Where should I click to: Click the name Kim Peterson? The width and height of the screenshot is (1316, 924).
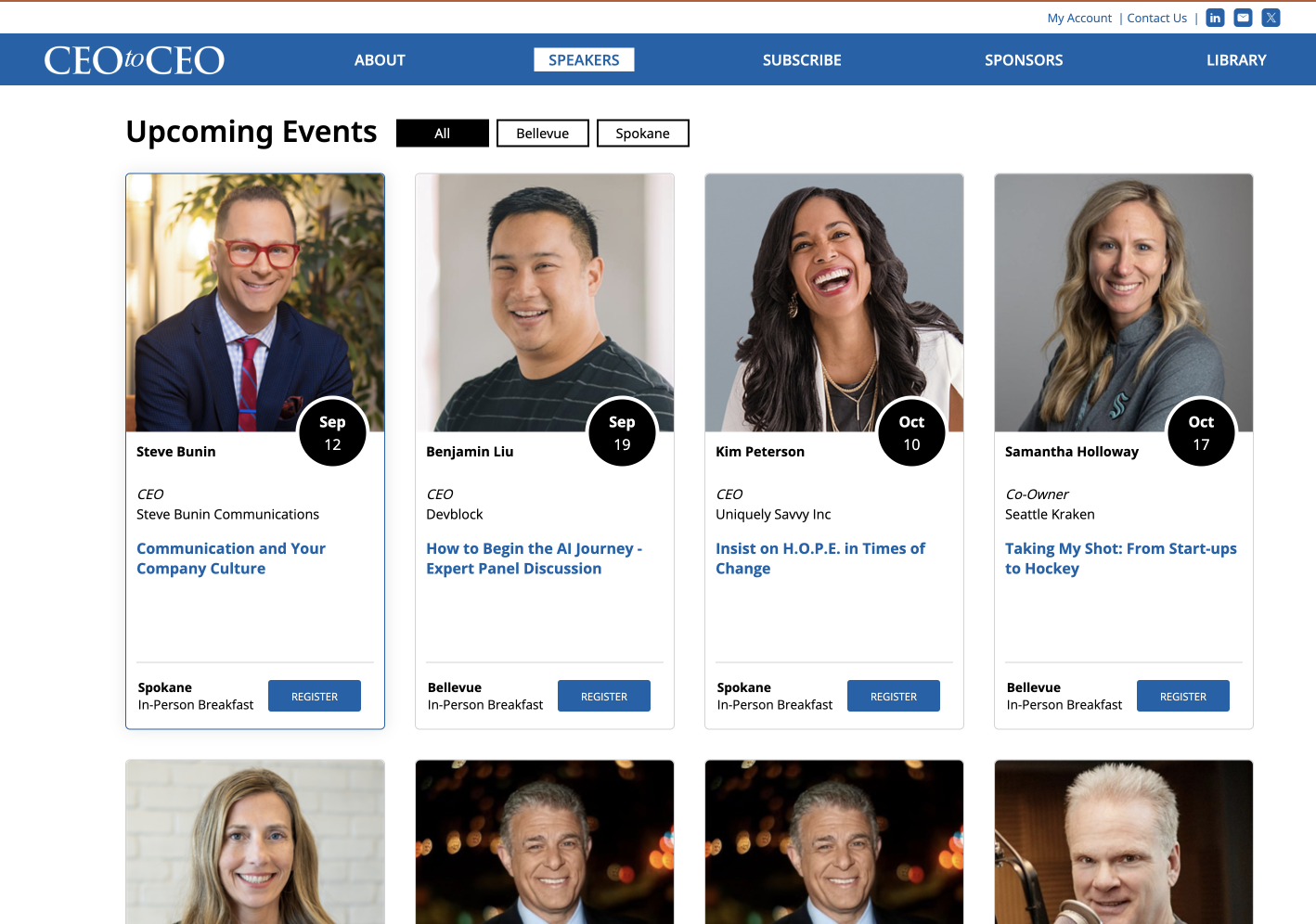760,452
